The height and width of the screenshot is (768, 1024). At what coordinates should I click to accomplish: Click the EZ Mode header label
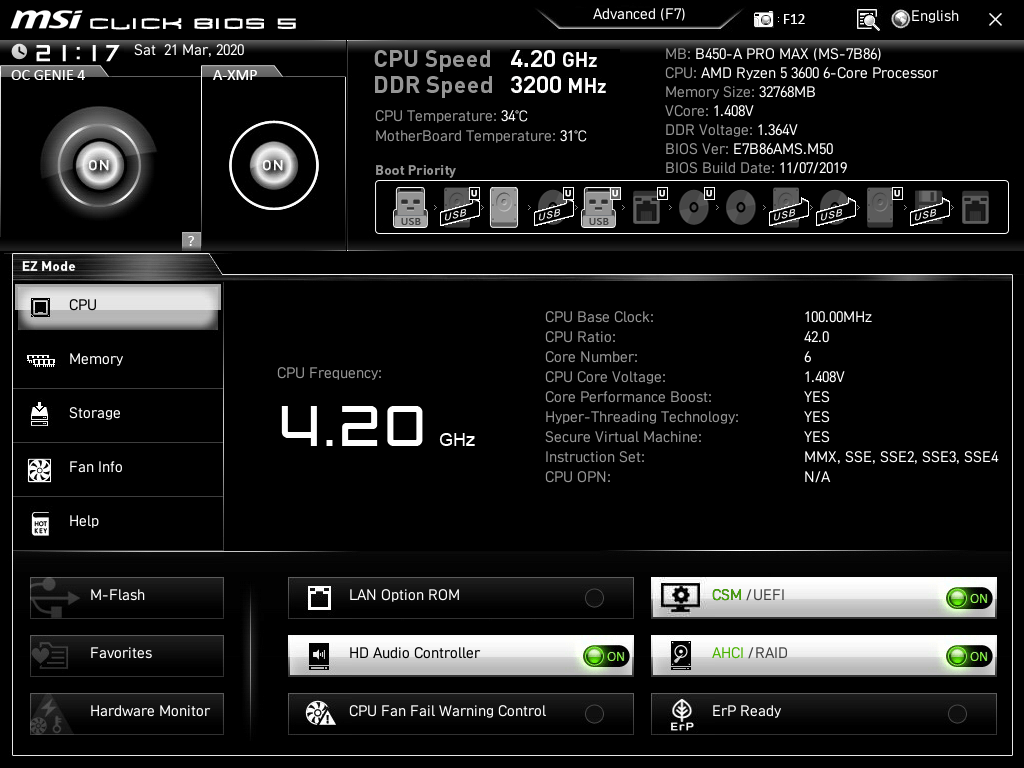click(x=48, y=266)
